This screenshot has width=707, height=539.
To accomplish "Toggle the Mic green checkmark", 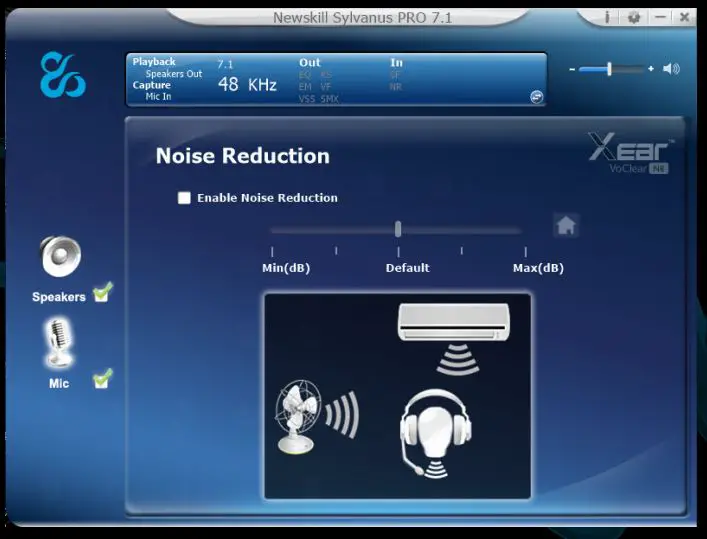I will (x=102, y=379).
